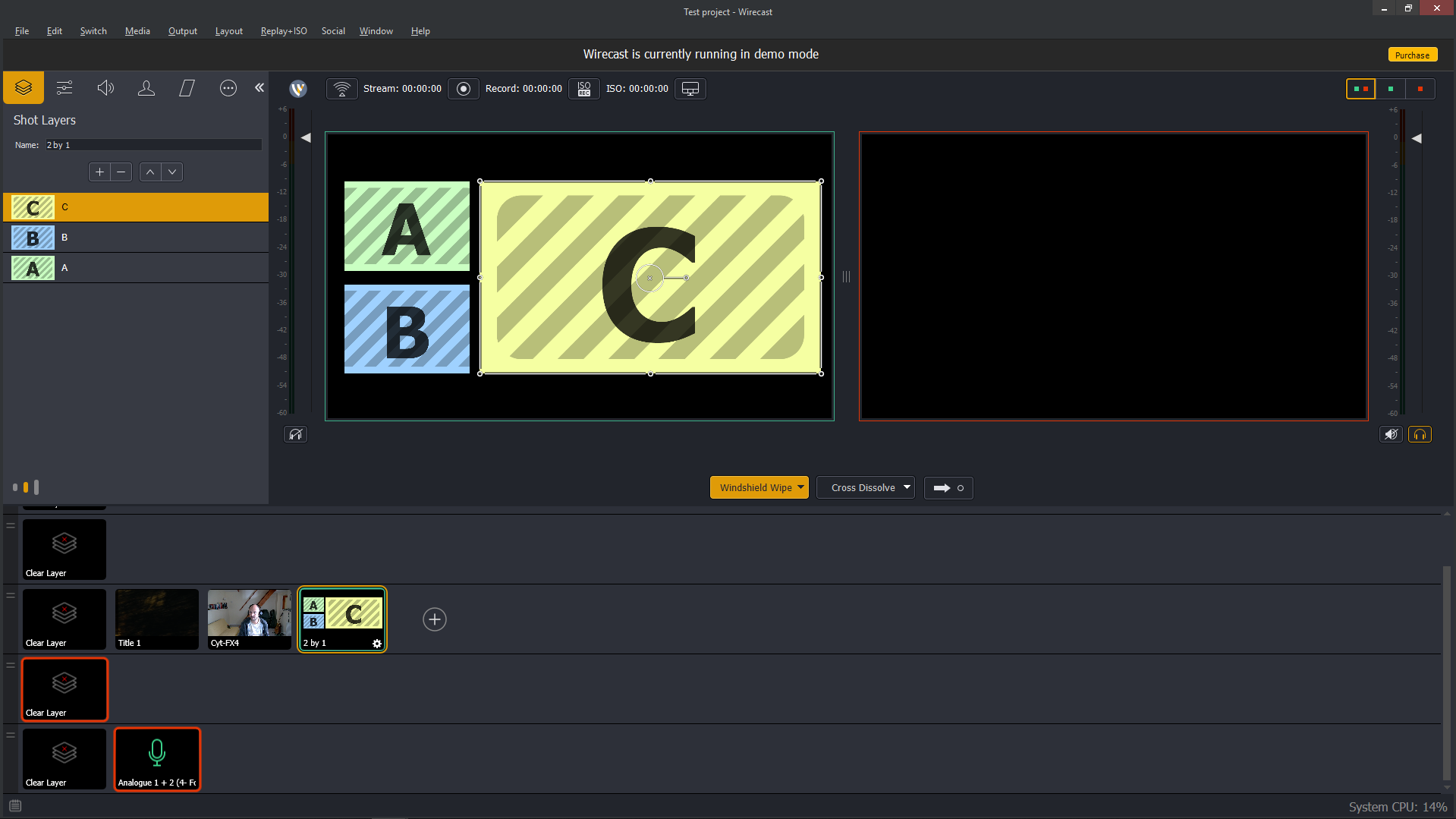The image size is (1456, 819).
Task: Start recording with the record button
Action: [x=464, y=89]
